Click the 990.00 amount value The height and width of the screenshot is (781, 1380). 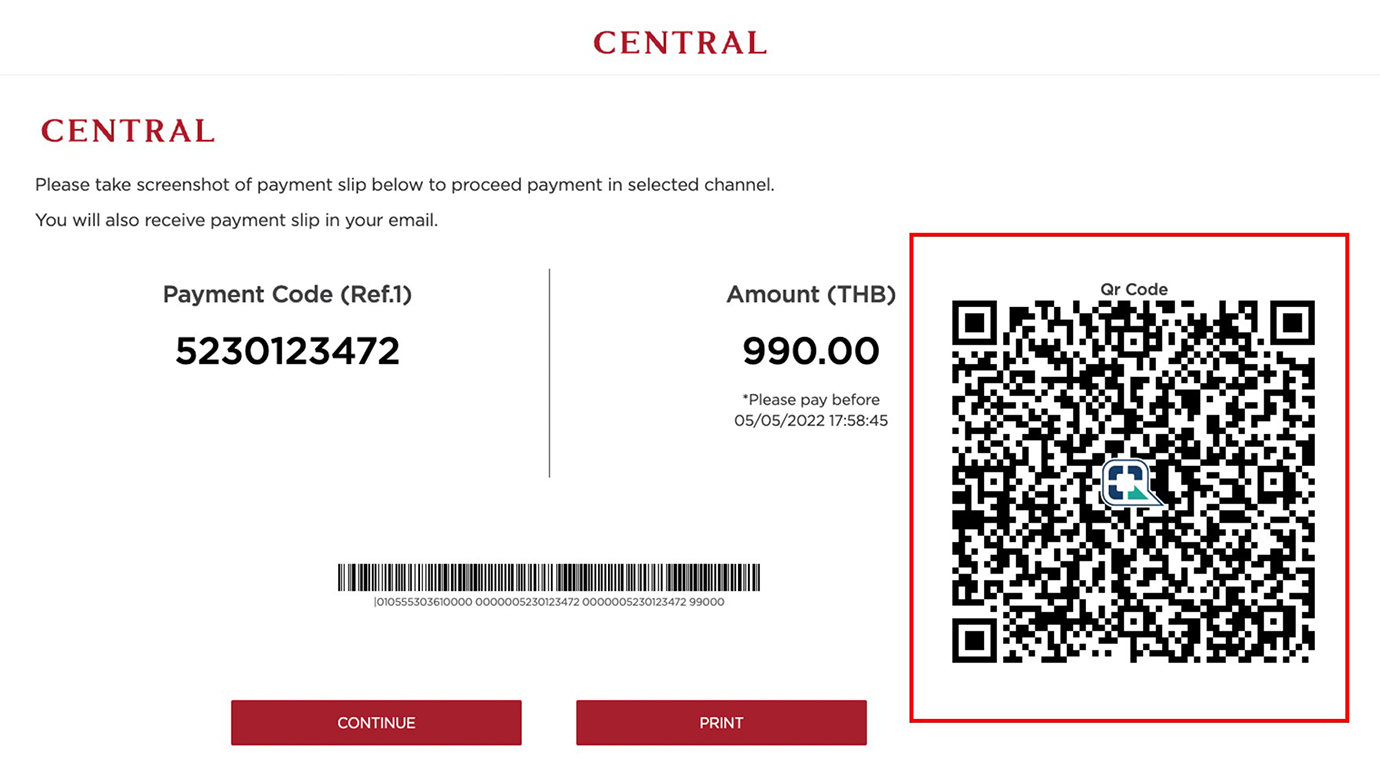coord(811,351)
